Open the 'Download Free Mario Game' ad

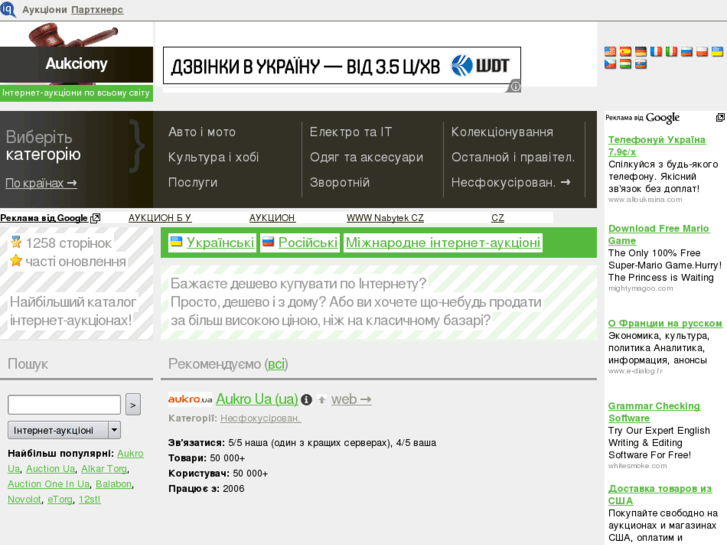[658, 234]
